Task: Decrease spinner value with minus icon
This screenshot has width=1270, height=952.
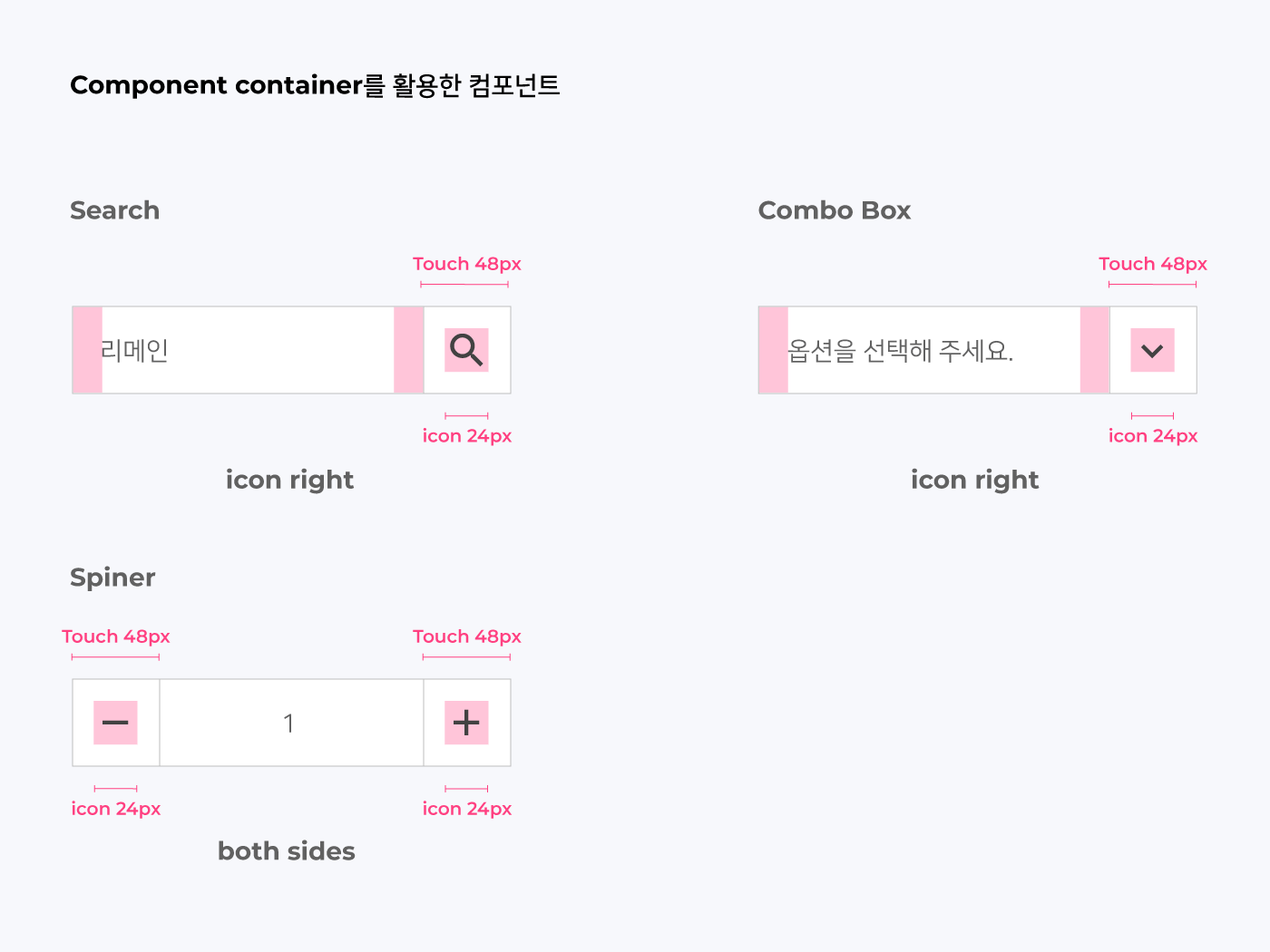Action: (x=115, y=723)
